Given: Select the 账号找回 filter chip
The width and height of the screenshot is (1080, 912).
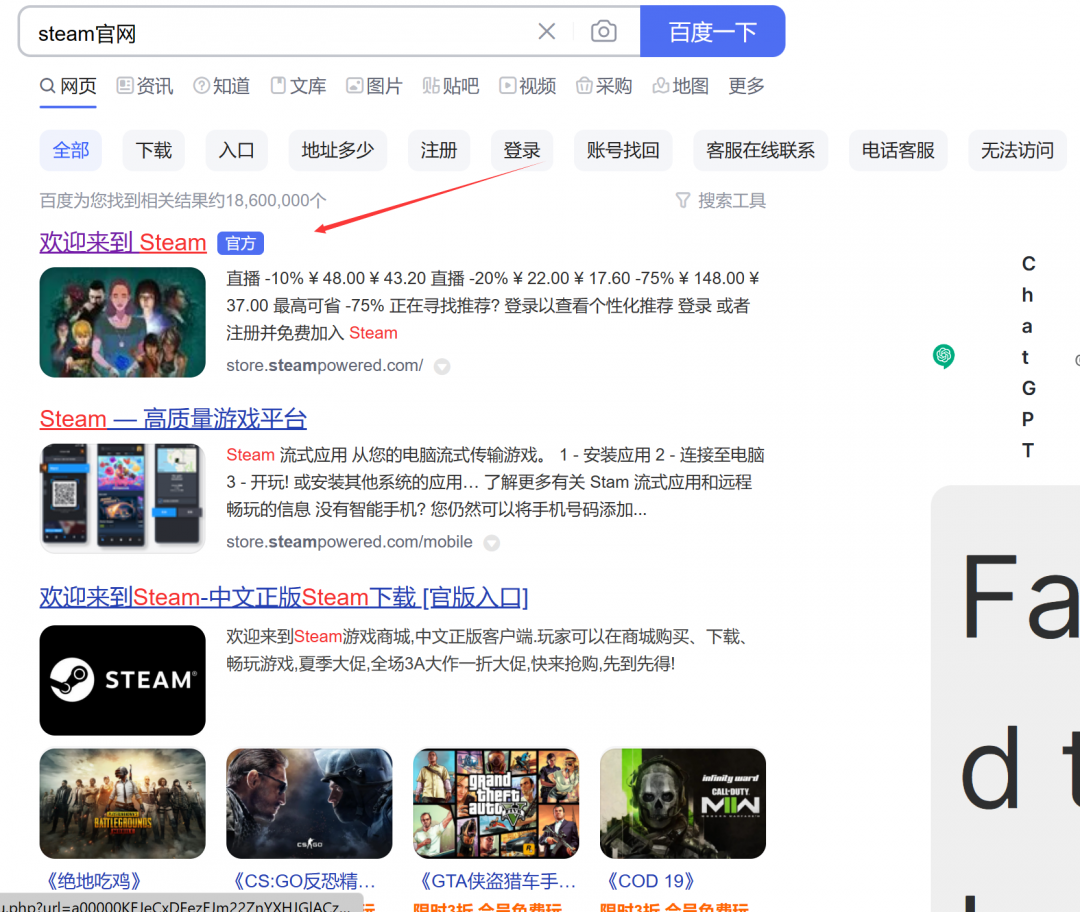Looking at the screenshot, I should 623,150.
